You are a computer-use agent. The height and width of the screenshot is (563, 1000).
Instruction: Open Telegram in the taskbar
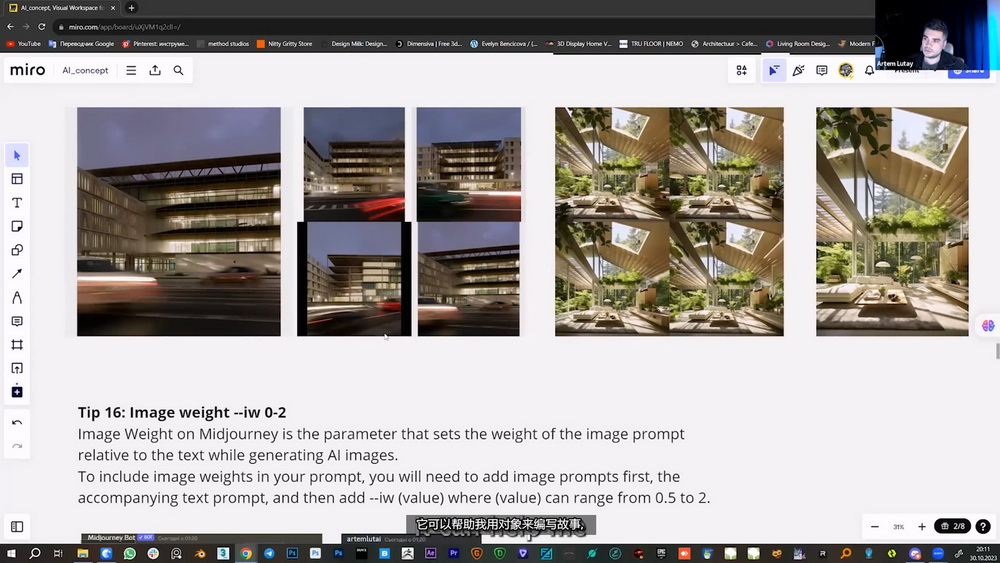point(269,553)
